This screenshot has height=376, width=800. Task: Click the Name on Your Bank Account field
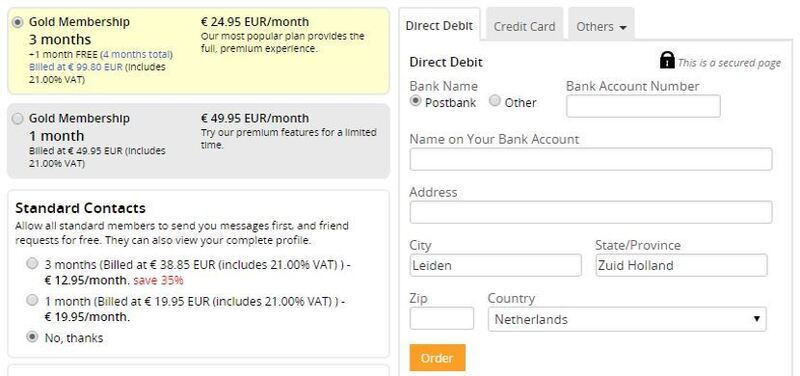click(x=591, y=159)
